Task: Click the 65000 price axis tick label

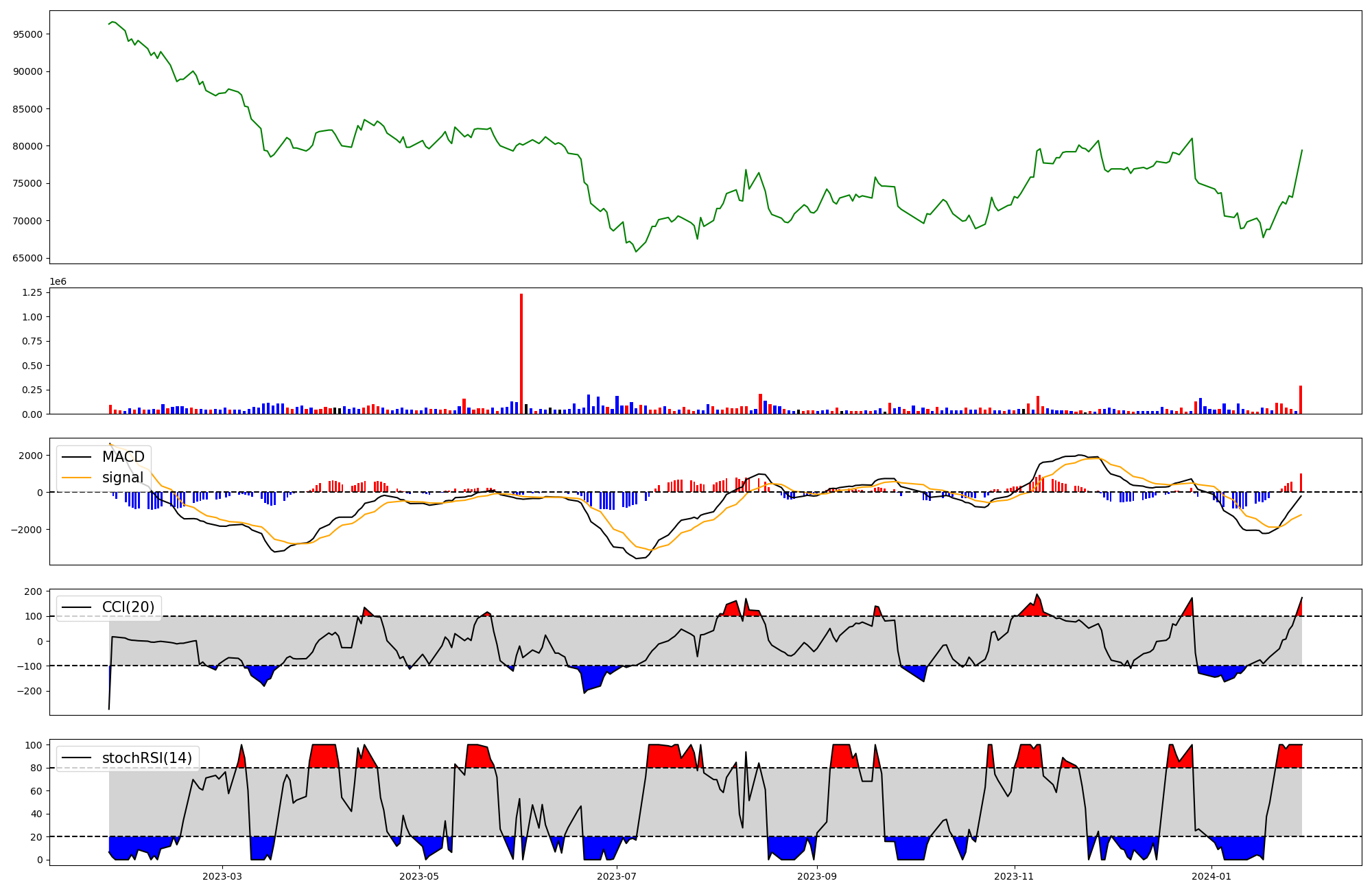Action: (x=28, y=259)
